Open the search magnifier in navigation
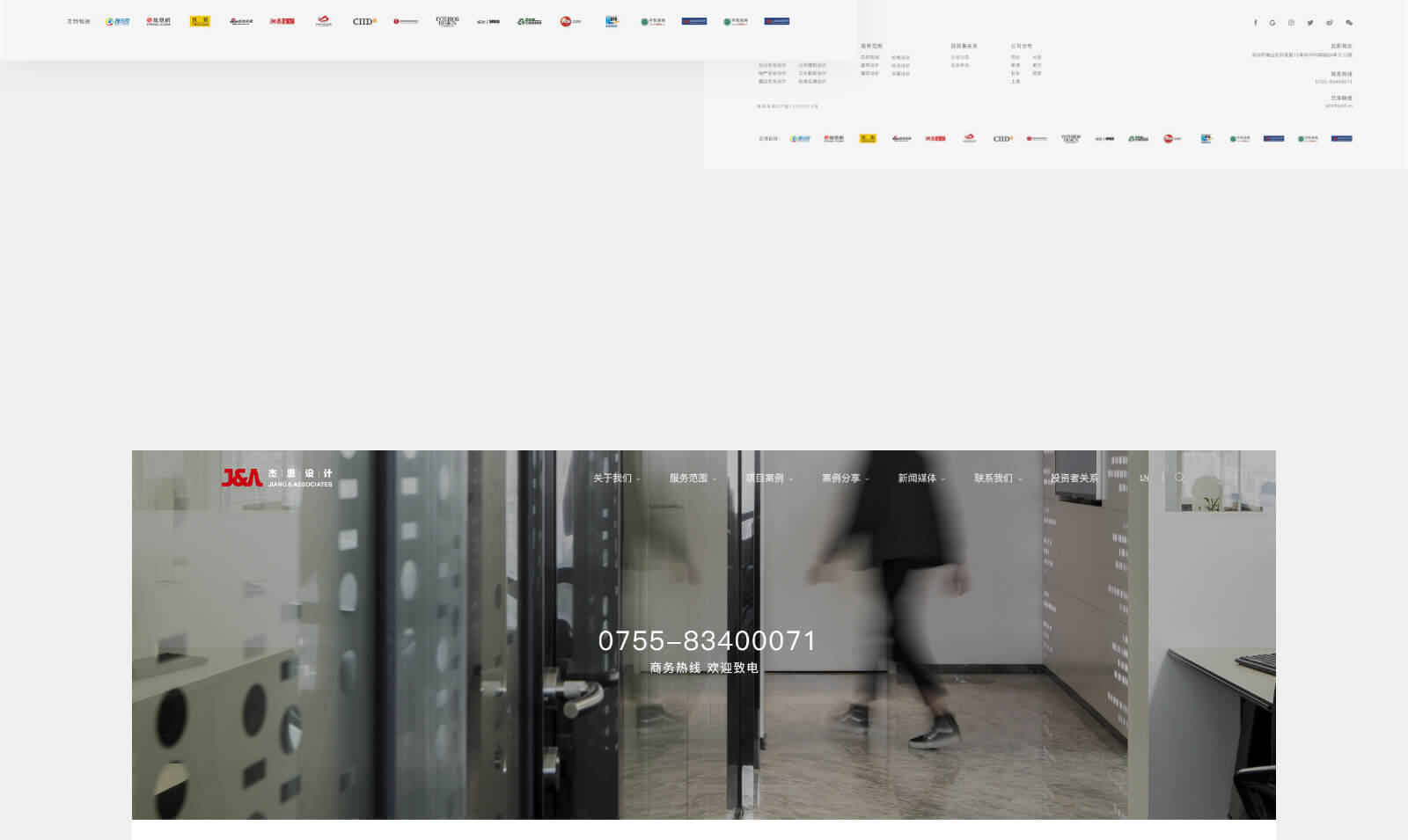1408x840 pixels. tap(1179, 478)
